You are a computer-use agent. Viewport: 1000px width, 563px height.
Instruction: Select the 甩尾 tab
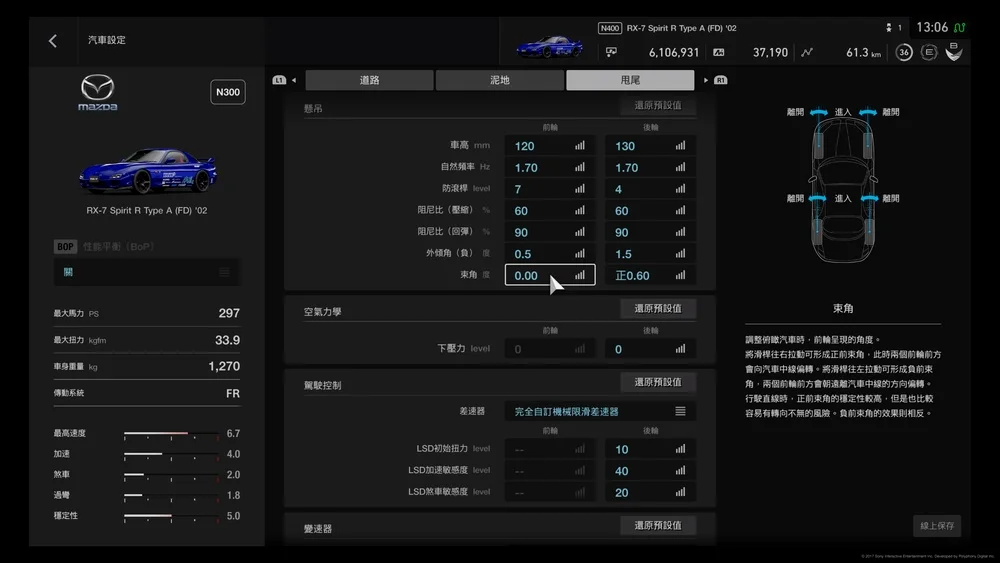point(630,80)
